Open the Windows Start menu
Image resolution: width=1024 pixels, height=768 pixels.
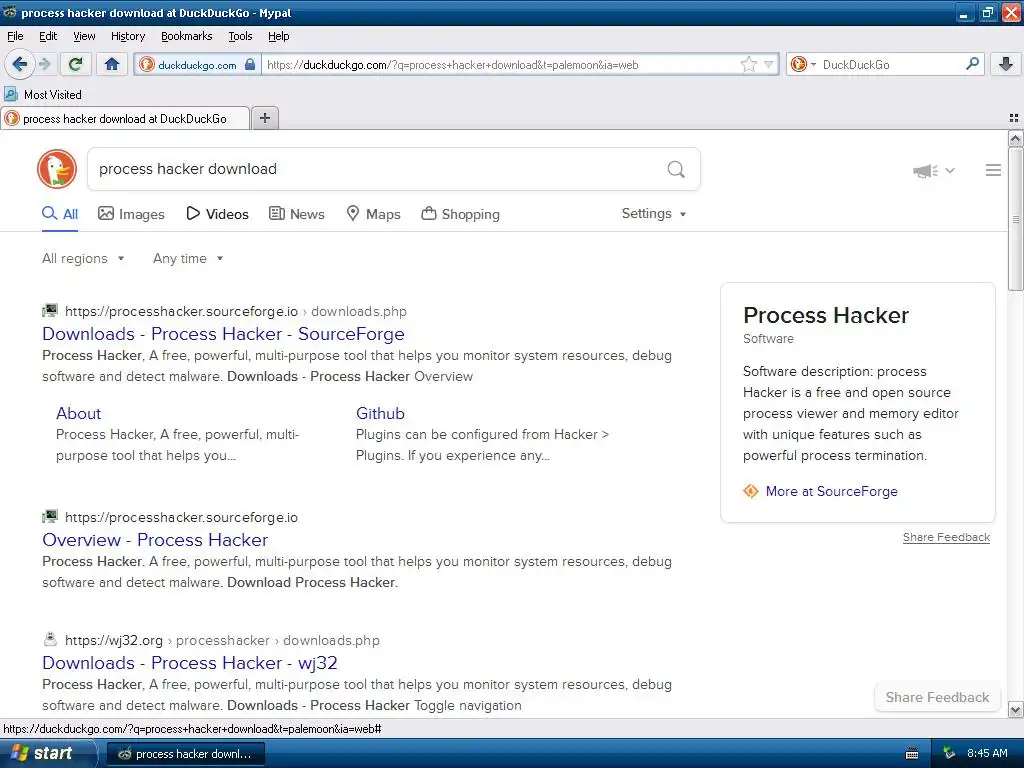[x=48, y=753]
